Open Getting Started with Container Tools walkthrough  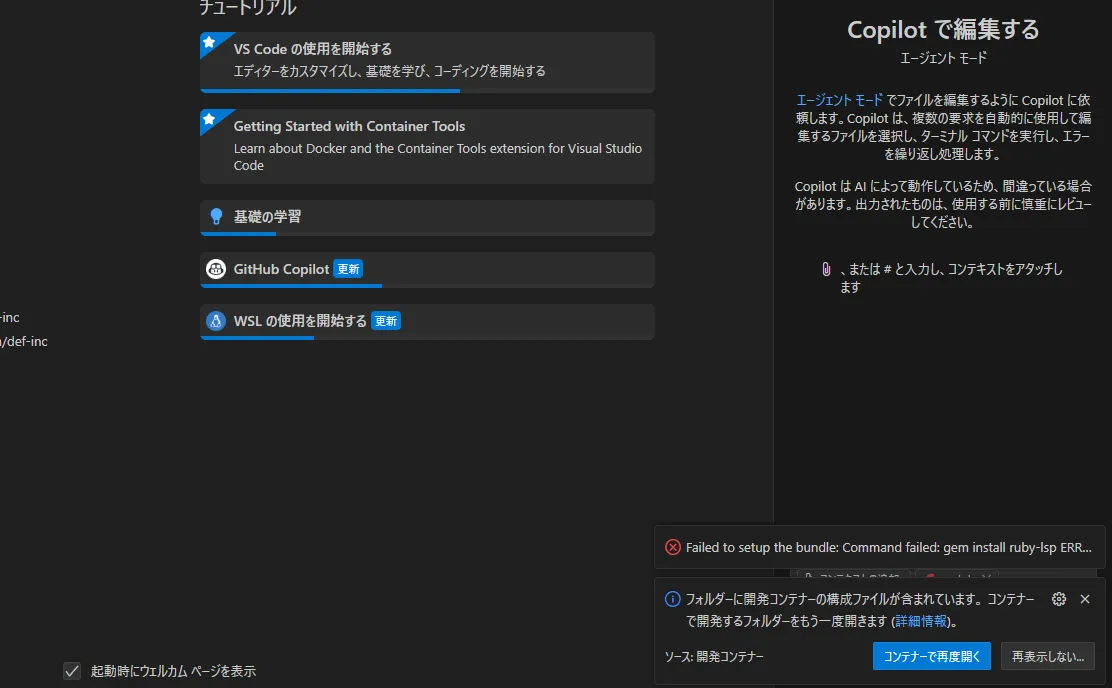[x=427, y=146]
